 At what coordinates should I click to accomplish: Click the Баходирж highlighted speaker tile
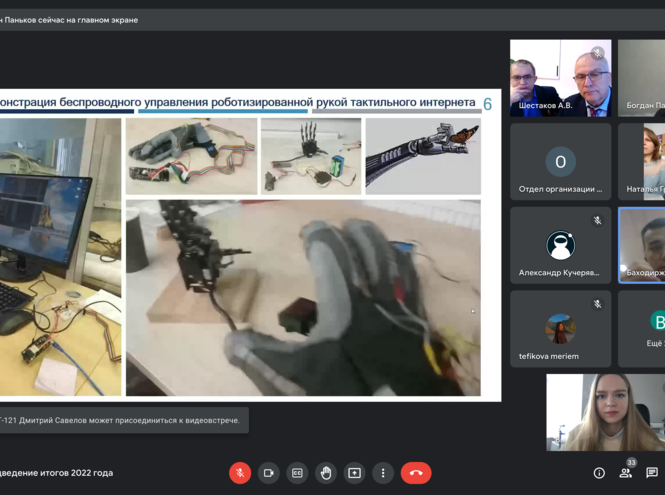click(x=642, y=245)
